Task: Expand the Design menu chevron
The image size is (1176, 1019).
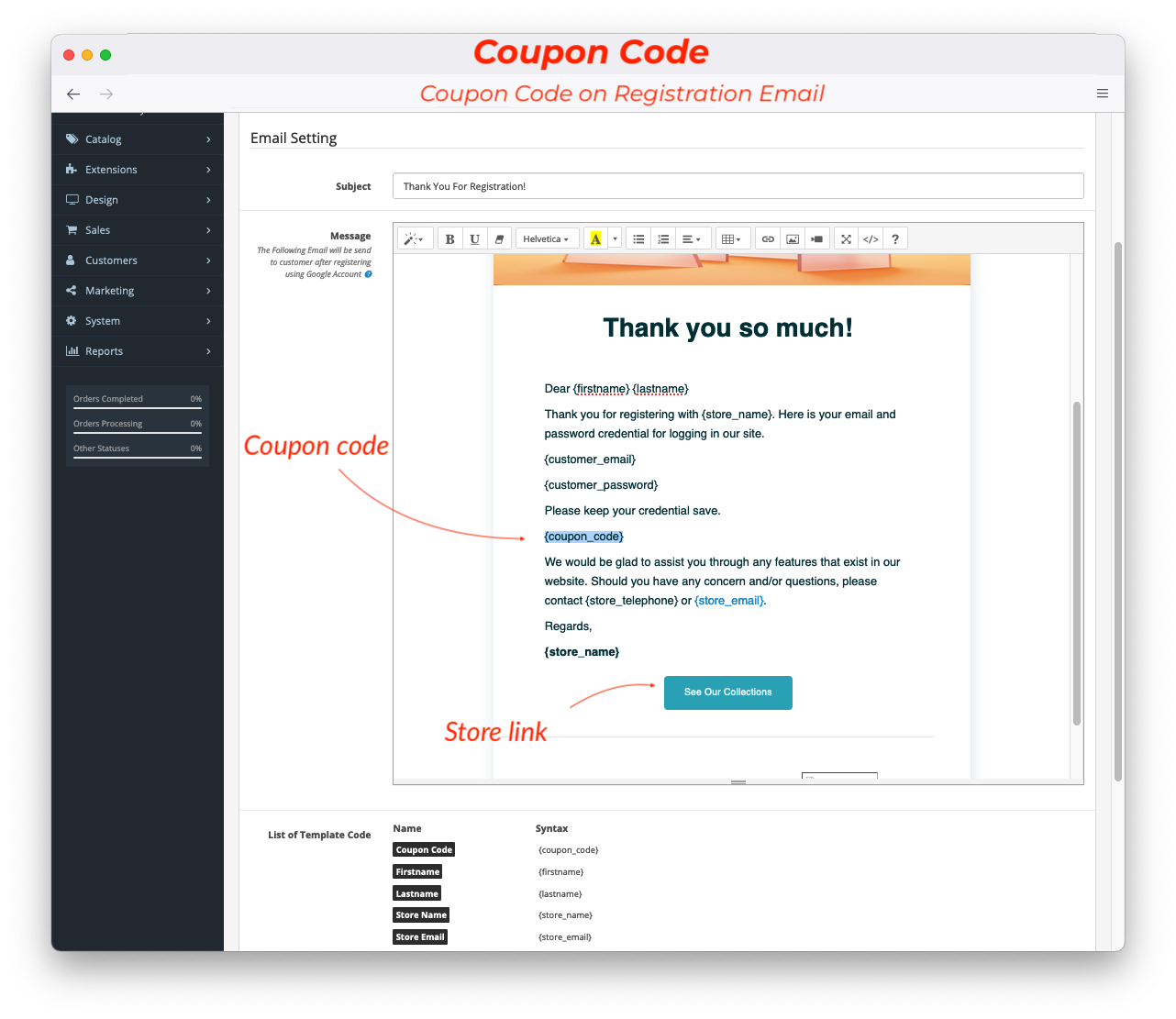Action: pyautogui.click(x=209, y=200)
